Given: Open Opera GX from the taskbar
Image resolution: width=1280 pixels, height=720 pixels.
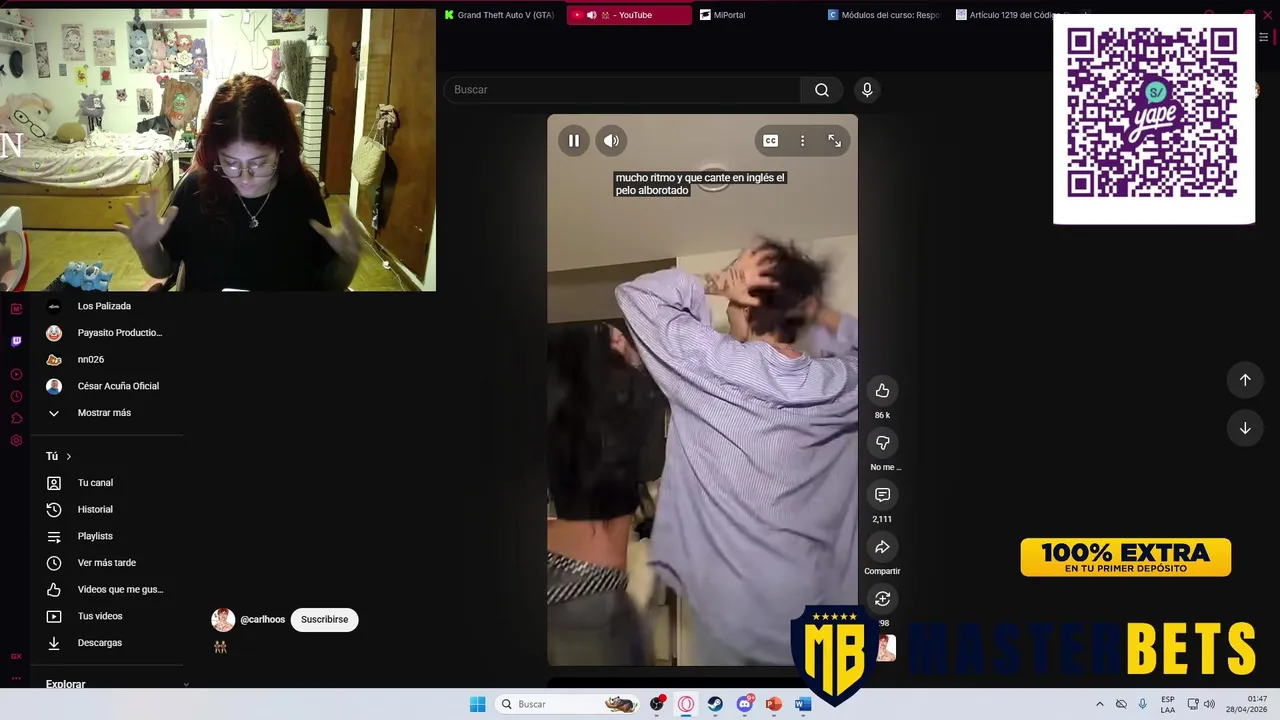Looking at the screenshot, I should click(x=686, y=704).
